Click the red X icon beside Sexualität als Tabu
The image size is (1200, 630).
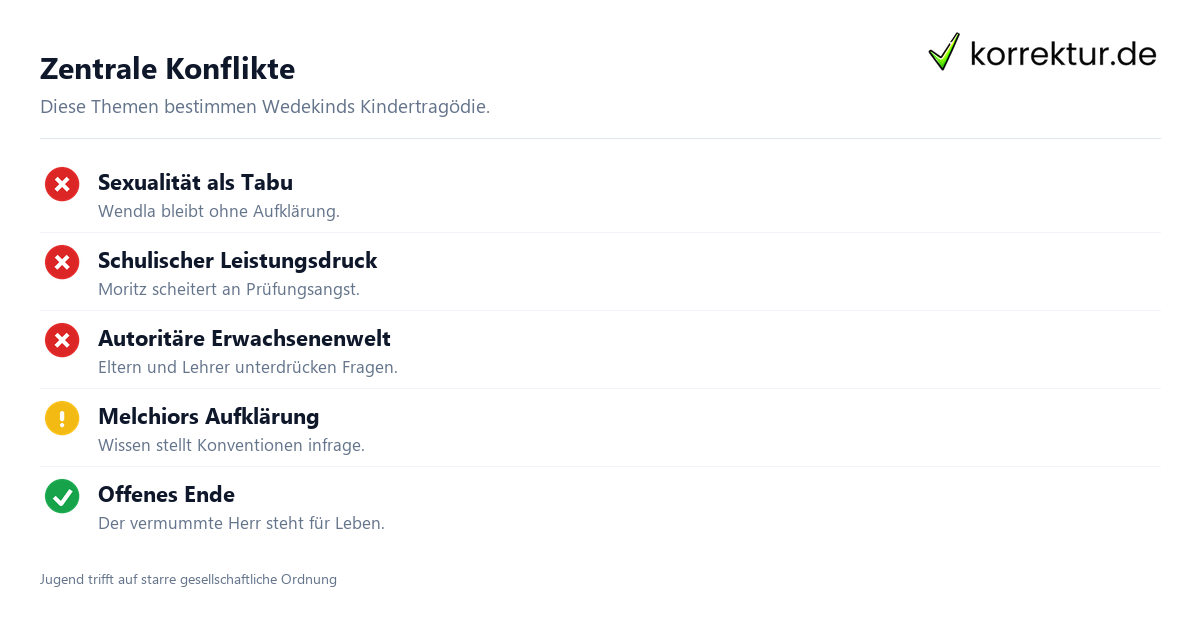coord(62,184)
